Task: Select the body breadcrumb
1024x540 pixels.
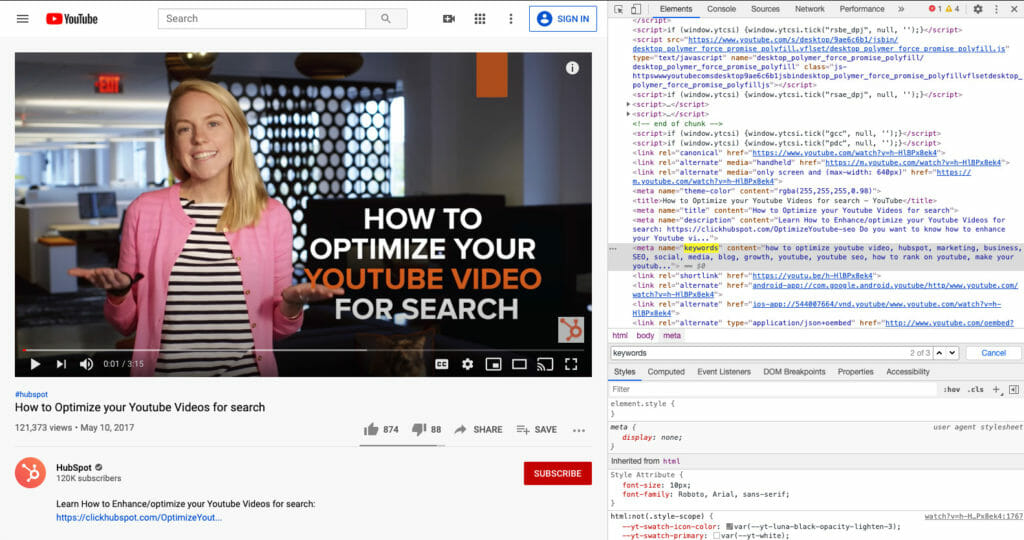Action: (x=645, y=336)
